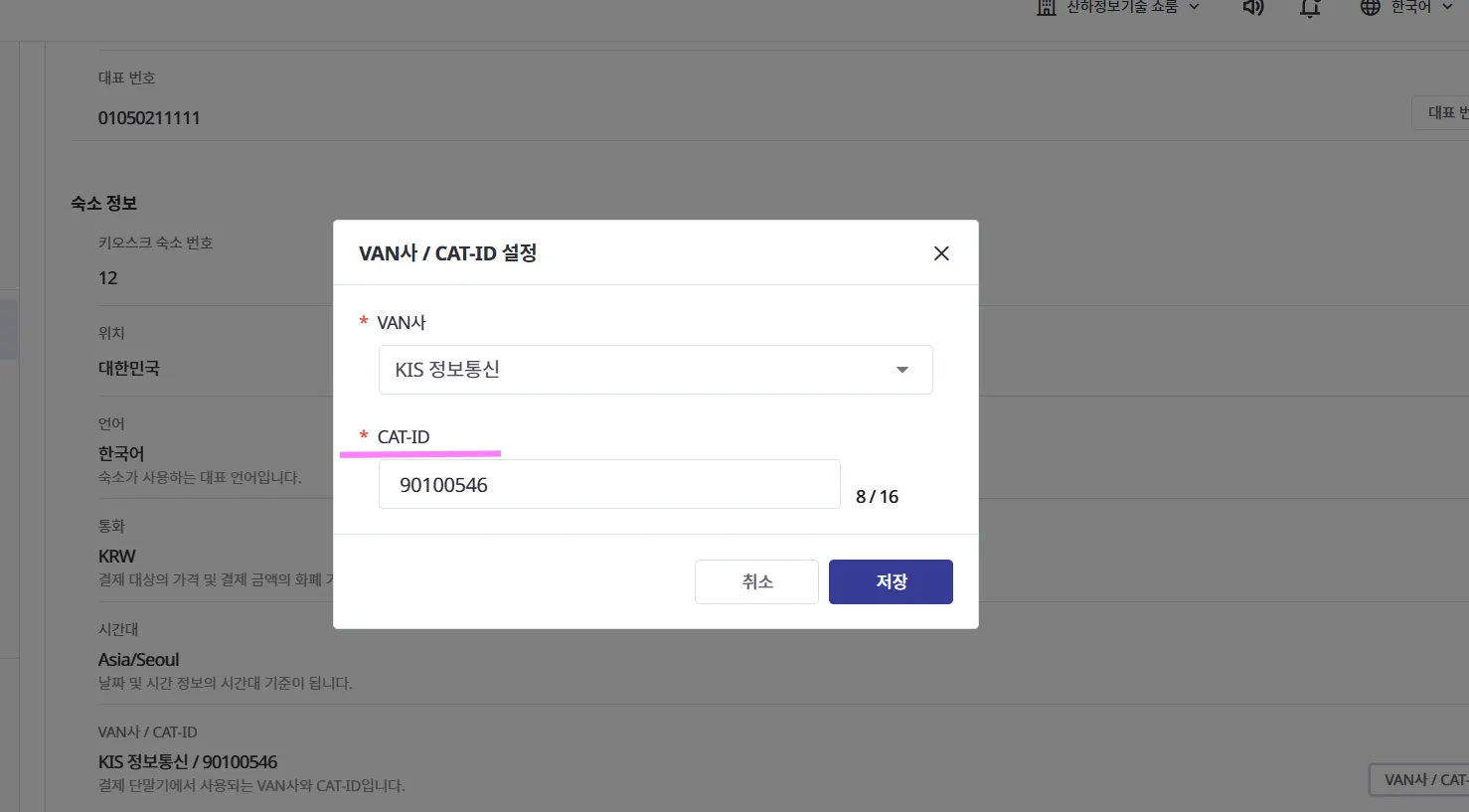The image size is (1469, 812).
Task: Click the 취소 button
Action: point(756,581)
